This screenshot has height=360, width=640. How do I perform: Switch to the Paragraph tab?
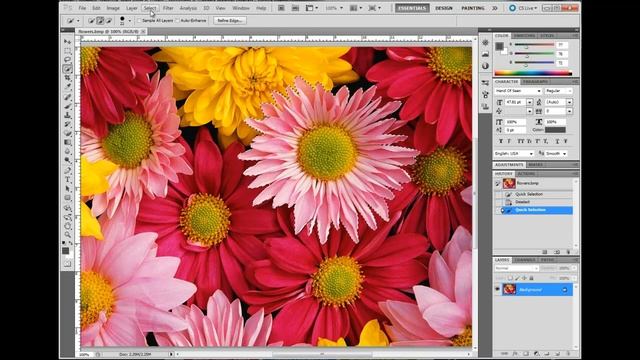[x=536, y=82]
